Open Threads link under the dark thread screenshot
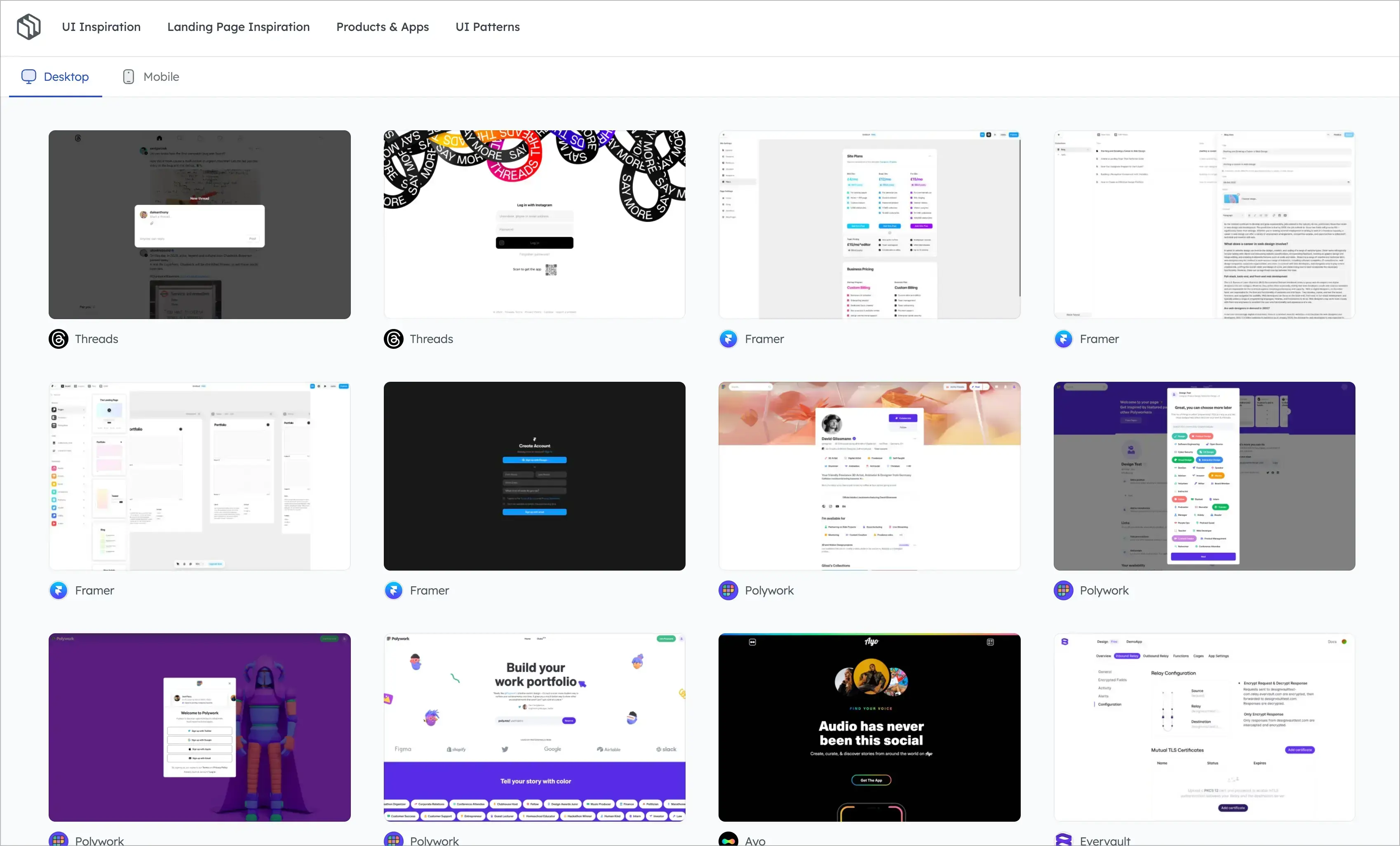The height and width of the screenshot is (846, 1400). coord(96,339)
